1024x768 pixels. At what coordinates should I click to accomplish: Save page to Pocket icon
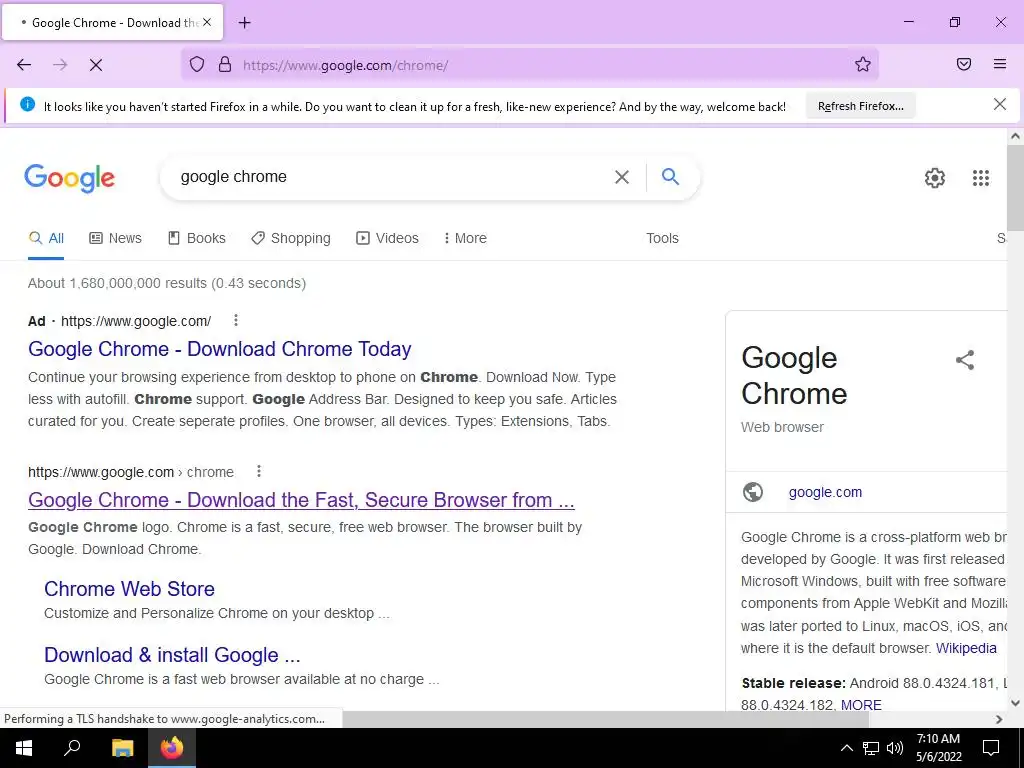point(964,64)
